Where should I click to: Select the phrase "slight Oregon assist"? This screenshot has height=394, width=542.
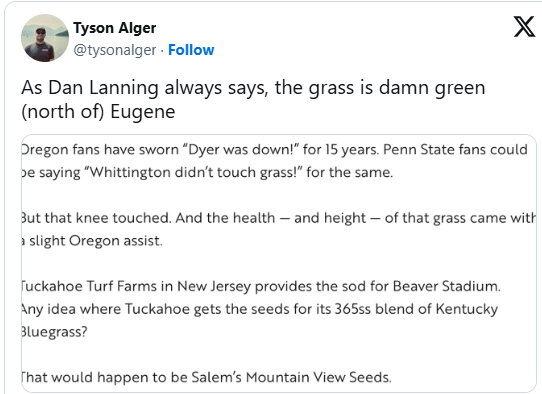point(94,241)
